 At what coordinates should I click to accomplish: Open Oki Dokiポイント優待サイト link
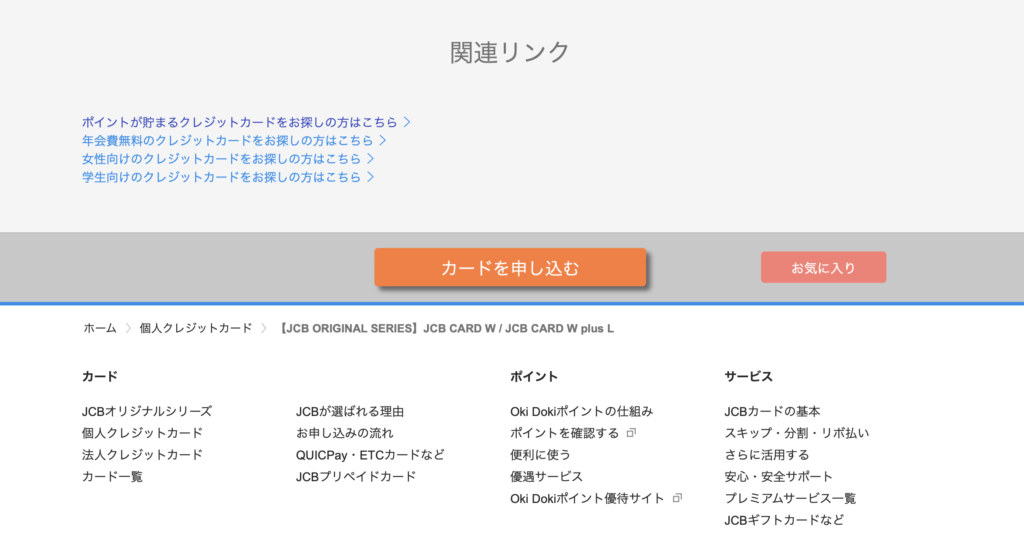(x=587, y=499)
